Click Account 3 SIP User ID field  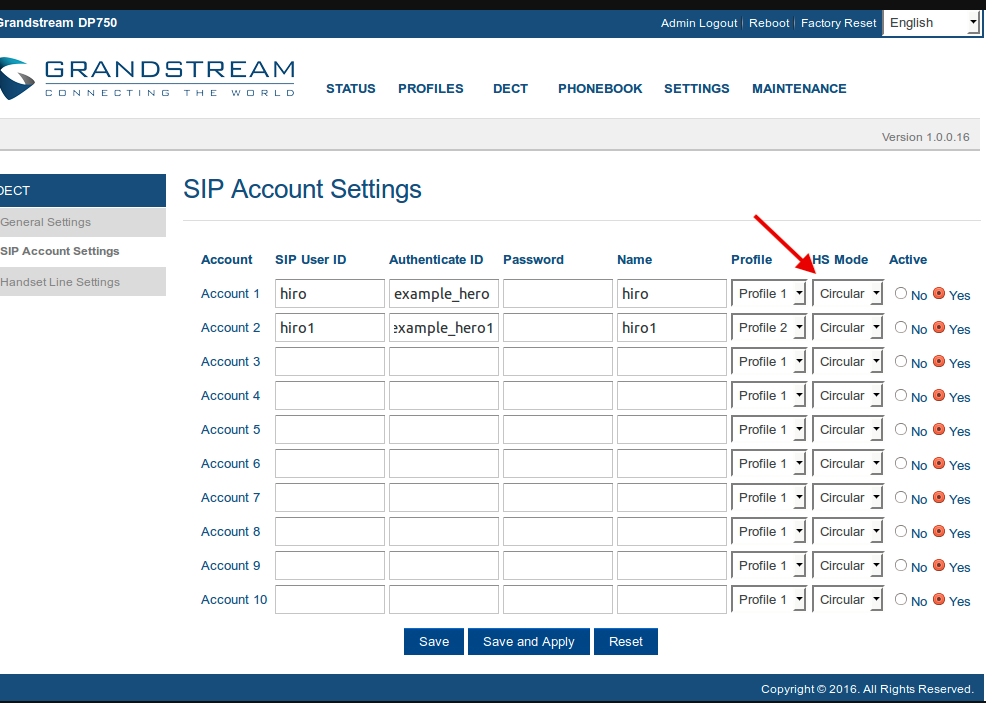(330, 362)
